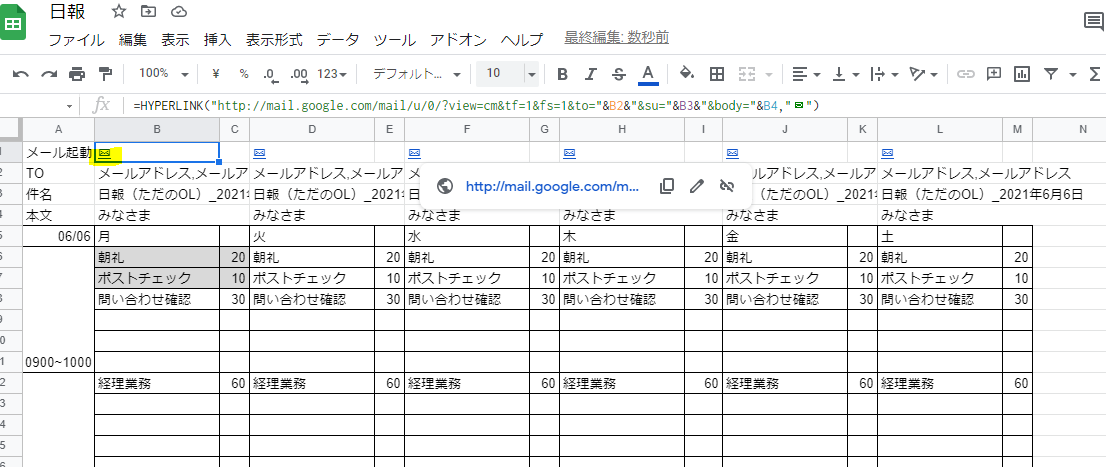Print the spreadsheet with printer icon
This screenshot has height=467, width=1106.
[77, 73]
